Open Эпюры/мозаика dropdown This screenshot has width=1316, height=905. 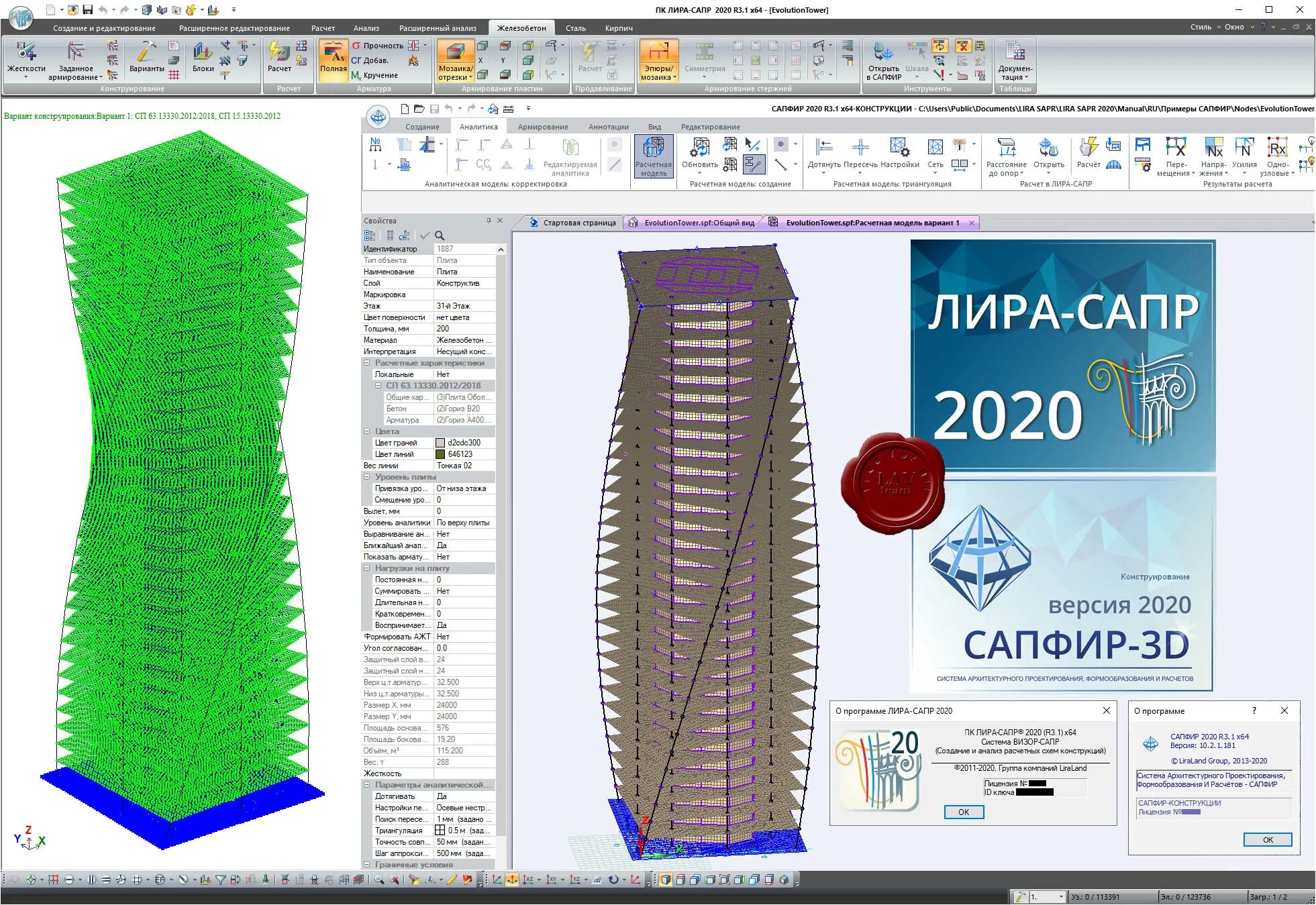[674, 78]
